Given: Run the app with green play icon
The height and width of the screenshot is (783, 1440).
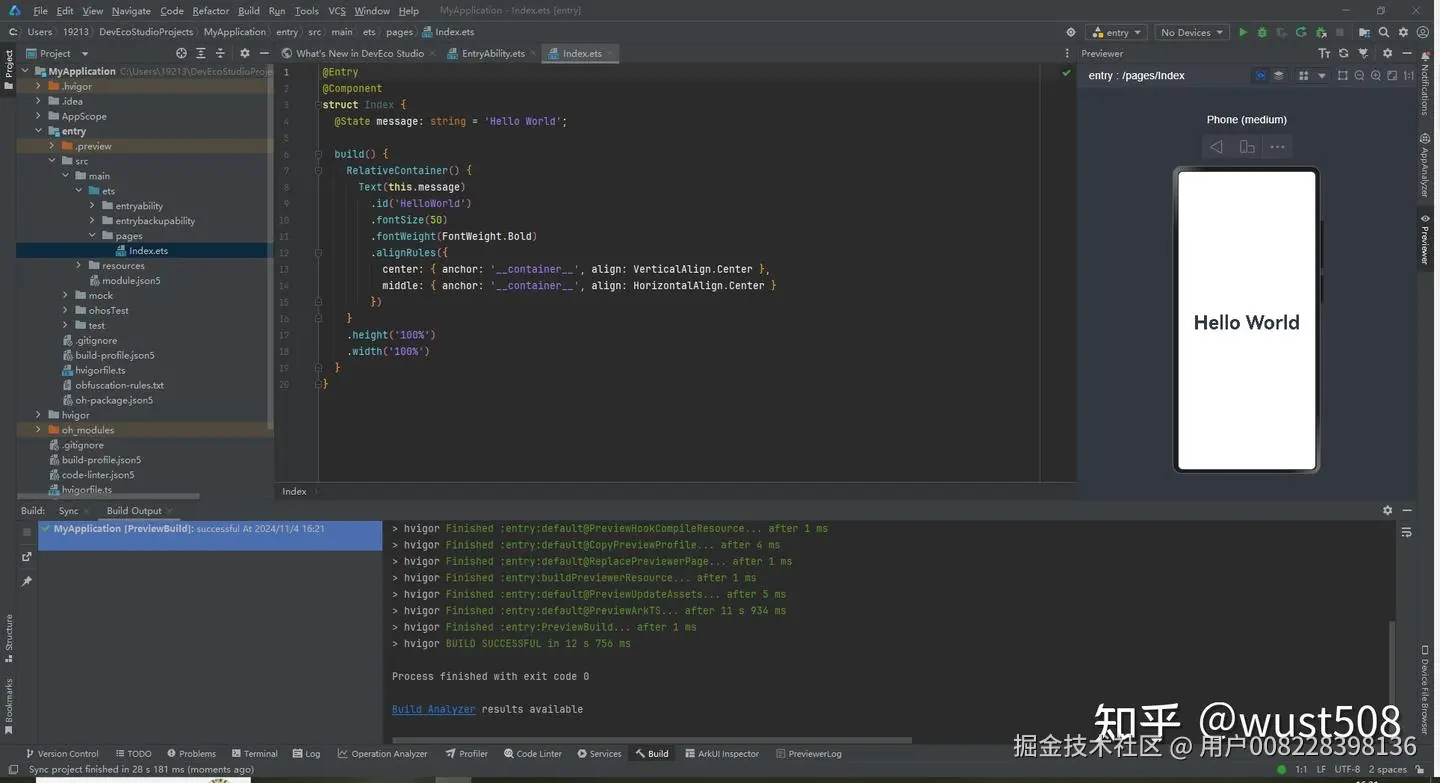Looking at the screenshot, I should tap(1243, 32).
